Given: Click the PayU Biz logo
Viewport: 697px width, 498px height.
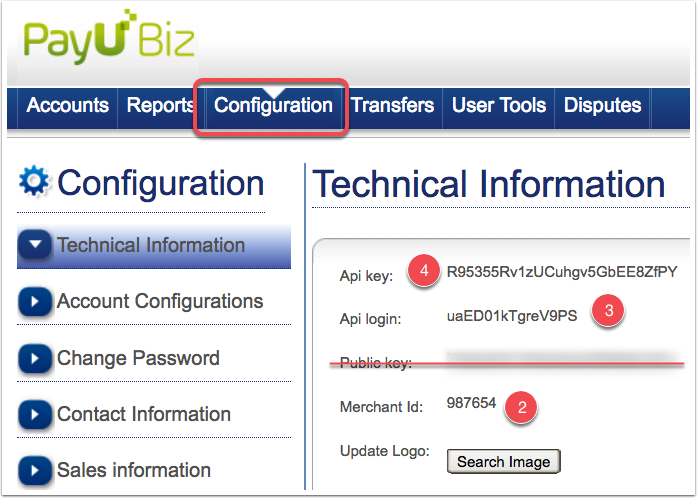Looking at the screenshot, I should click(x=109, y=36).
